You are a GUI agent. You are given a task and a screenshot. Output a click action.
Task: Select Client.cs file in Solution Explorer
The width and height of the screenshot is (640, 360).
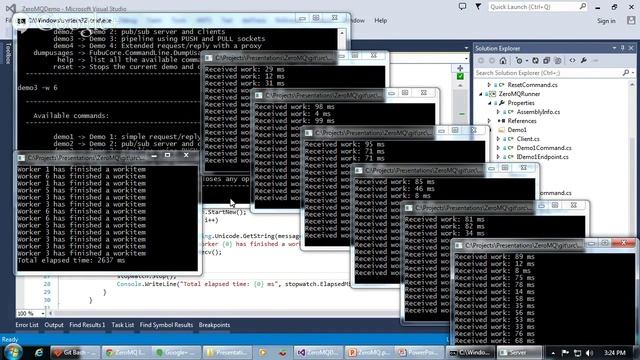click(528, 139)
